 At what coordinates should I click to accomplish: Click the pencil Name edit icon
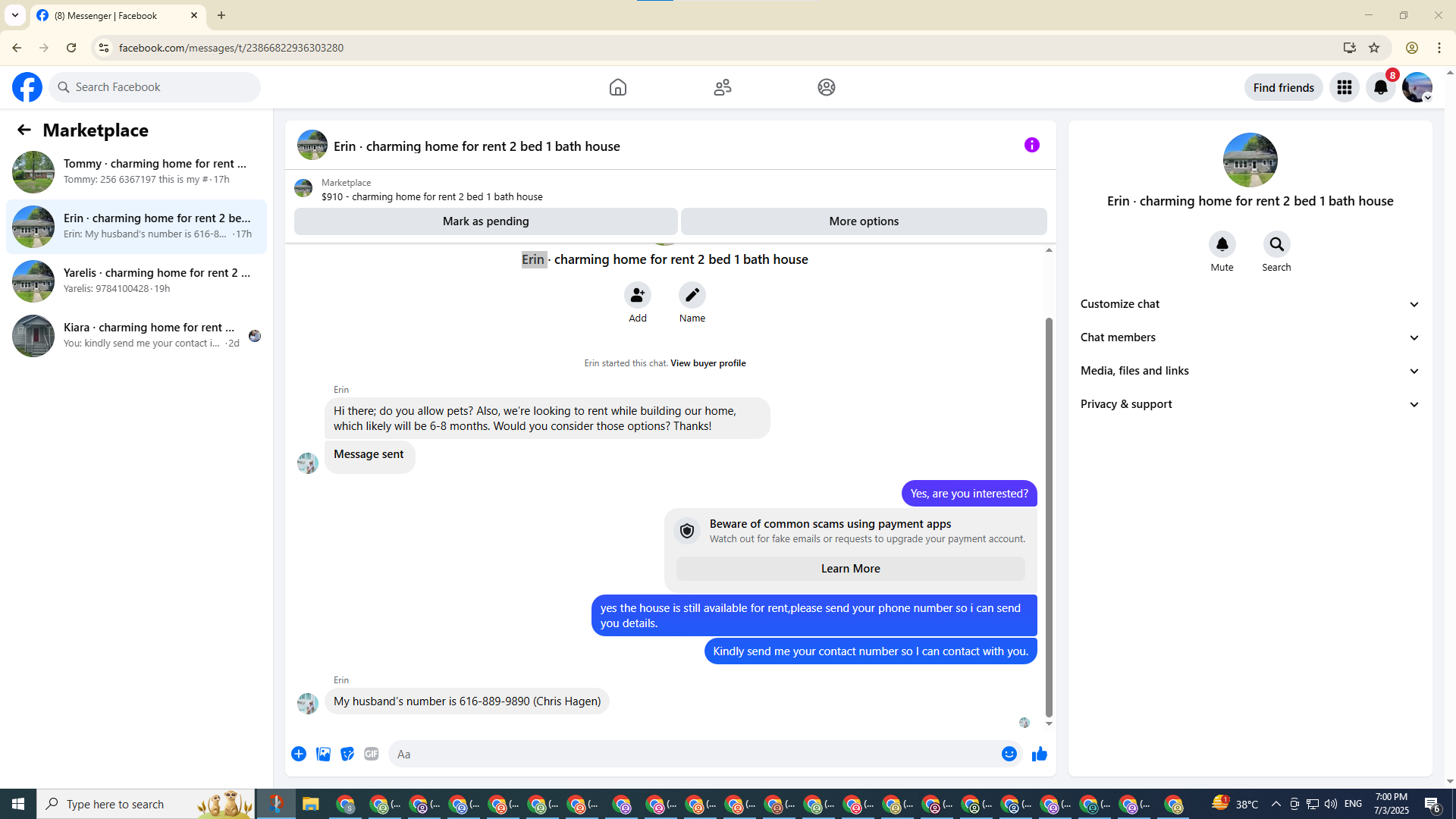692,295
